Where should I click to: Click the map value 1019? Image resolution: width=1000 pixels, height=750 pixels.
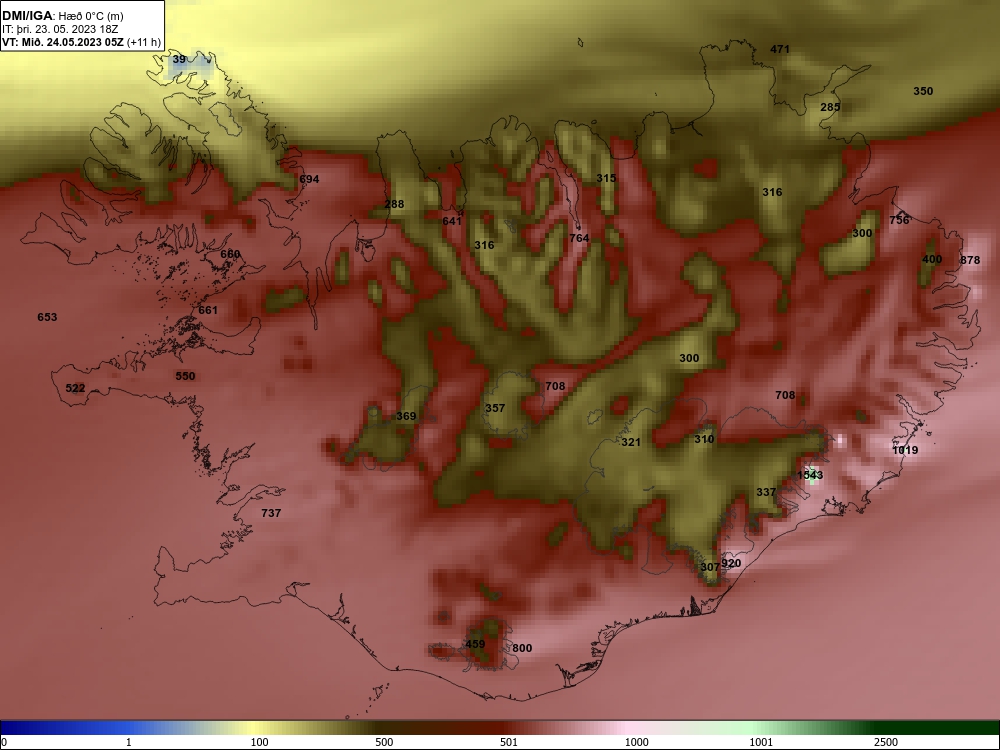[x=905, y=450]
